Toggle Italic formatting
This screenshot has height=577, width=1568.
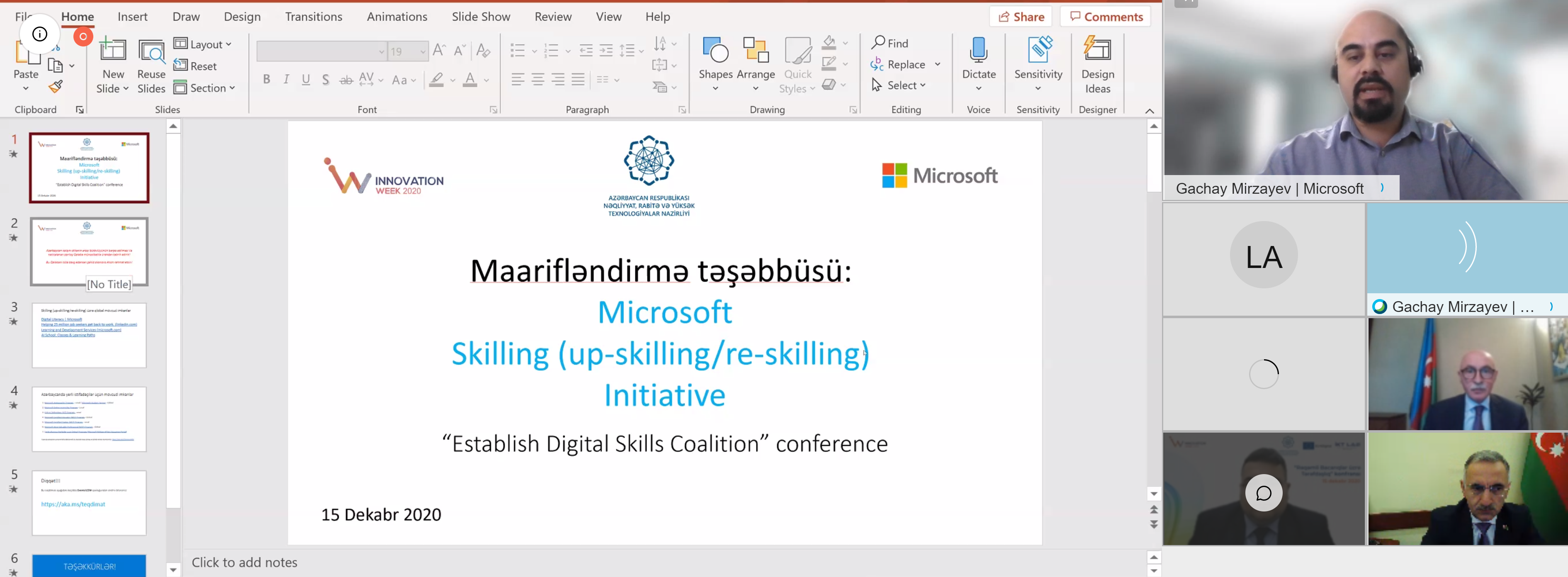tap(286, 80)
